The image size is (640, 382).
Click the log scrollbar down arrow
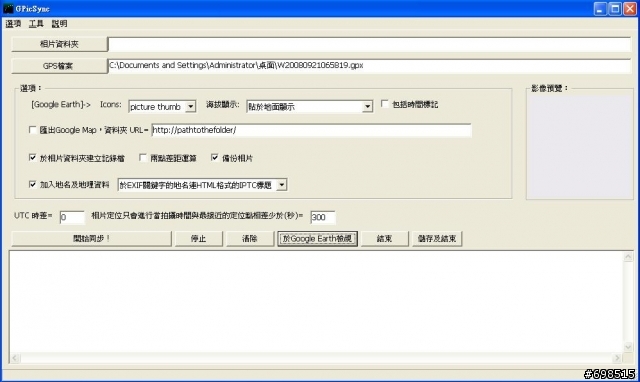[628, 347]
